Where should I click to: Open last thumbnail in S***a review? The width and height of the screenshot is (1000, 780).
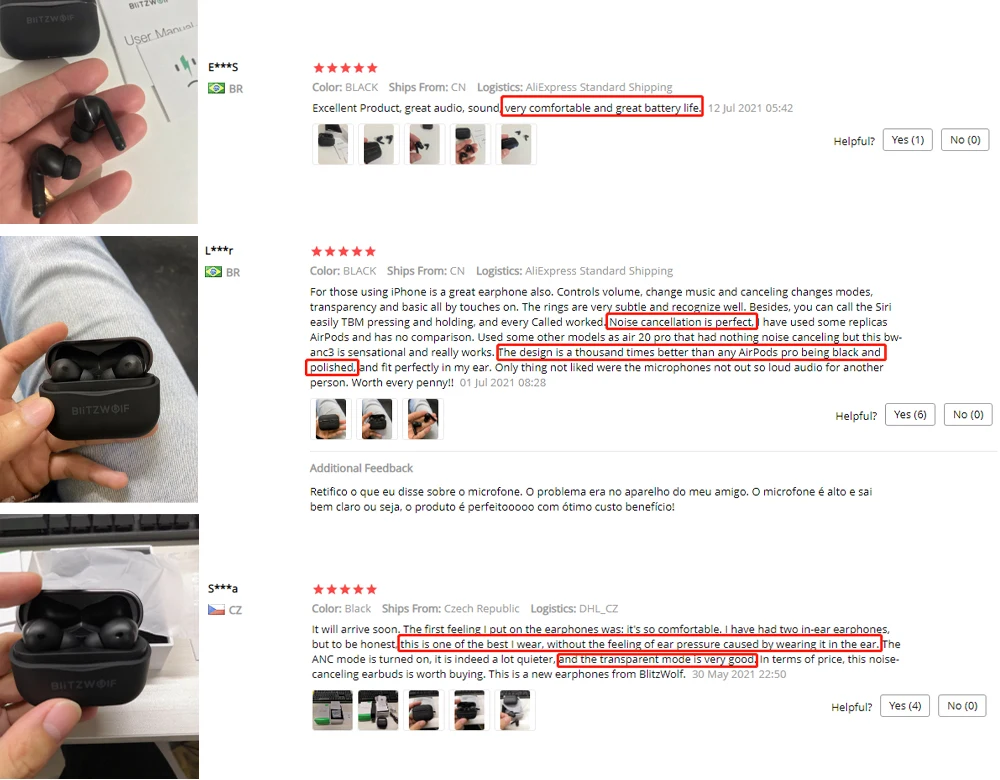tap(515, 710)
